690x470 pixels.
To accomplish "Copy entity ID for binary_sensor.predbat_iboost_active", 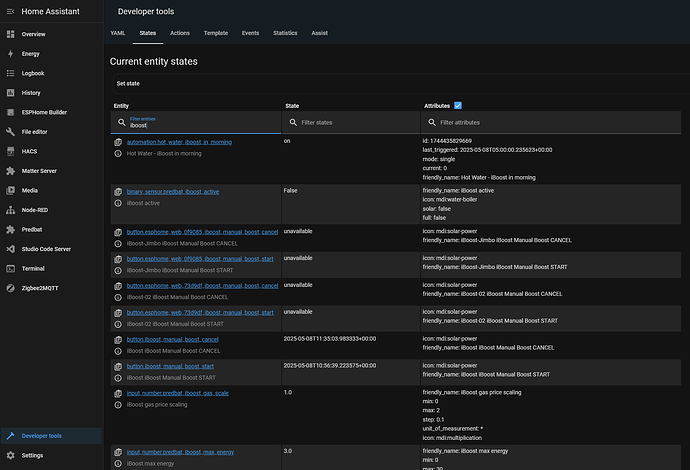I will click(x=118, y=192).
